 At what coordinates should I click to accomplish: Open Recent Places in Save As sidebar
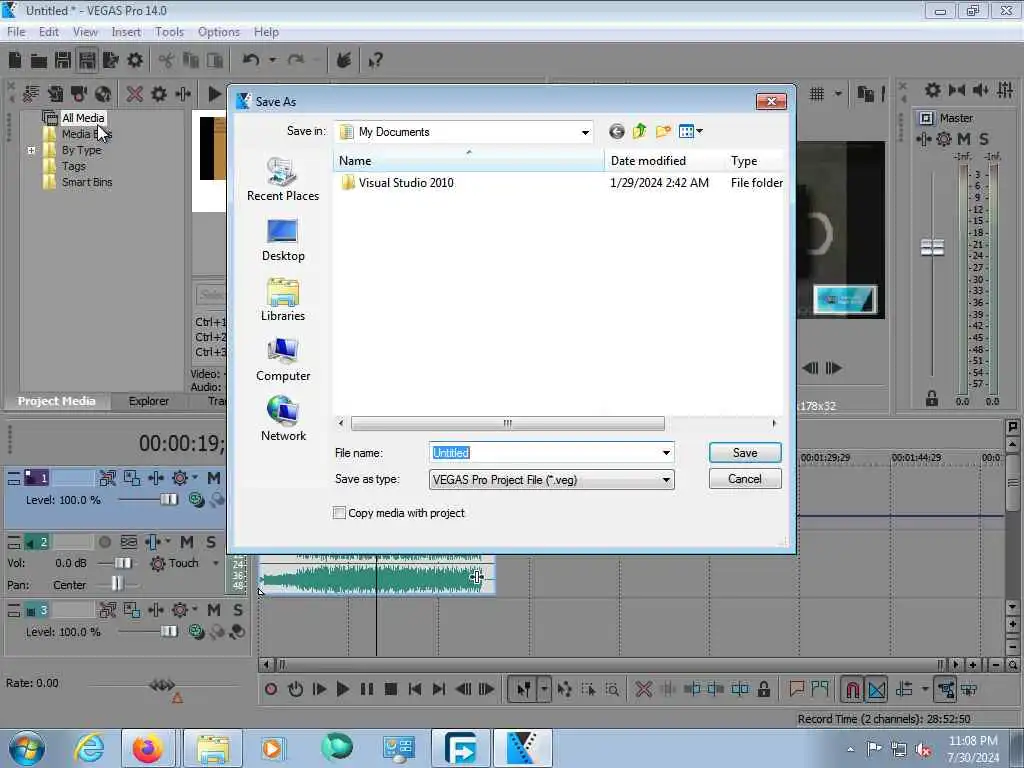click(x=283, y=180)
